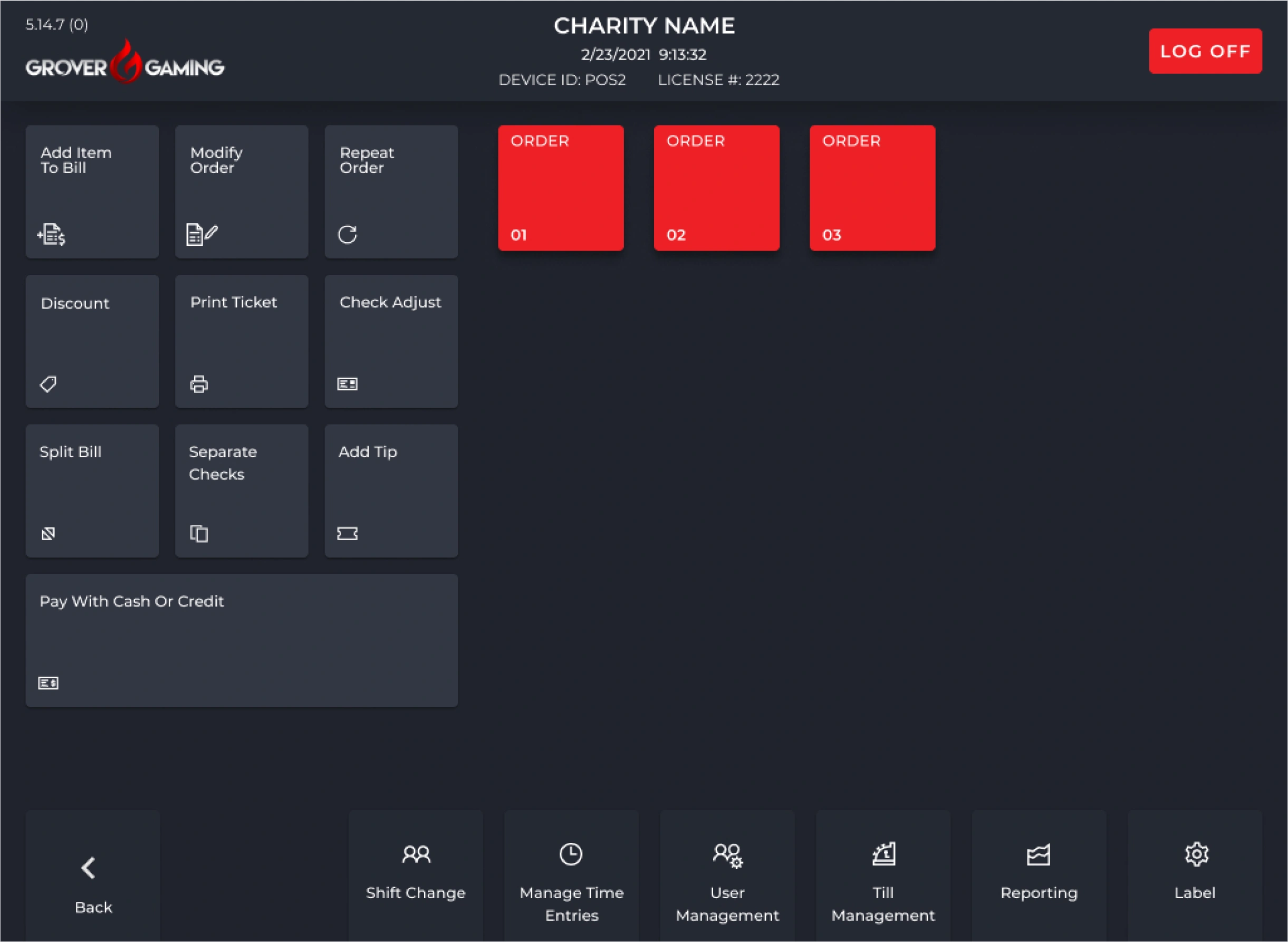Select the red Order 01 tile
The width and height of the screenshot is (1288, 942).
pos(561,188)
